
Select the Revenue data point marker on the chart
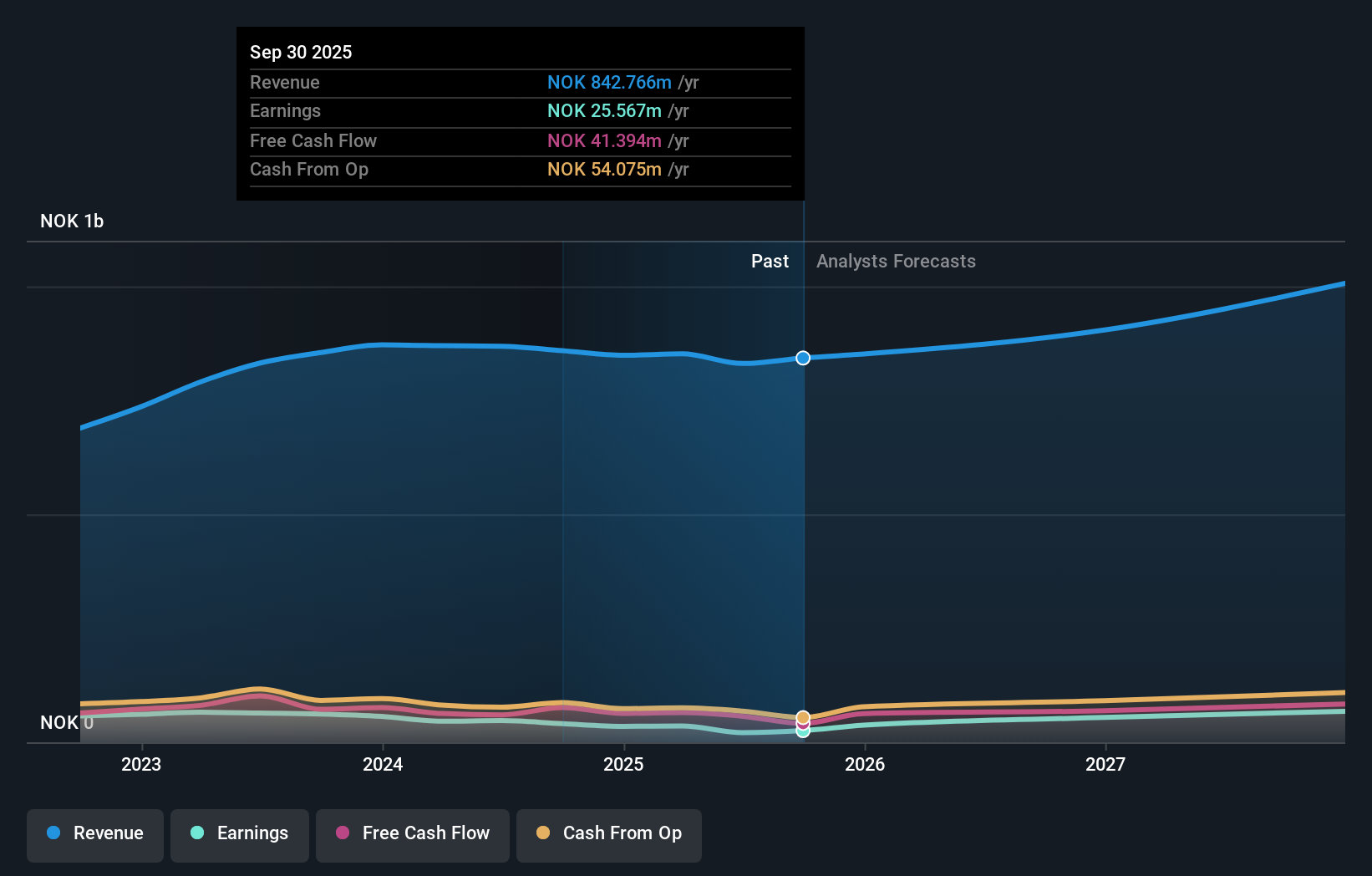pyautogui.click(x=802, y=358)
